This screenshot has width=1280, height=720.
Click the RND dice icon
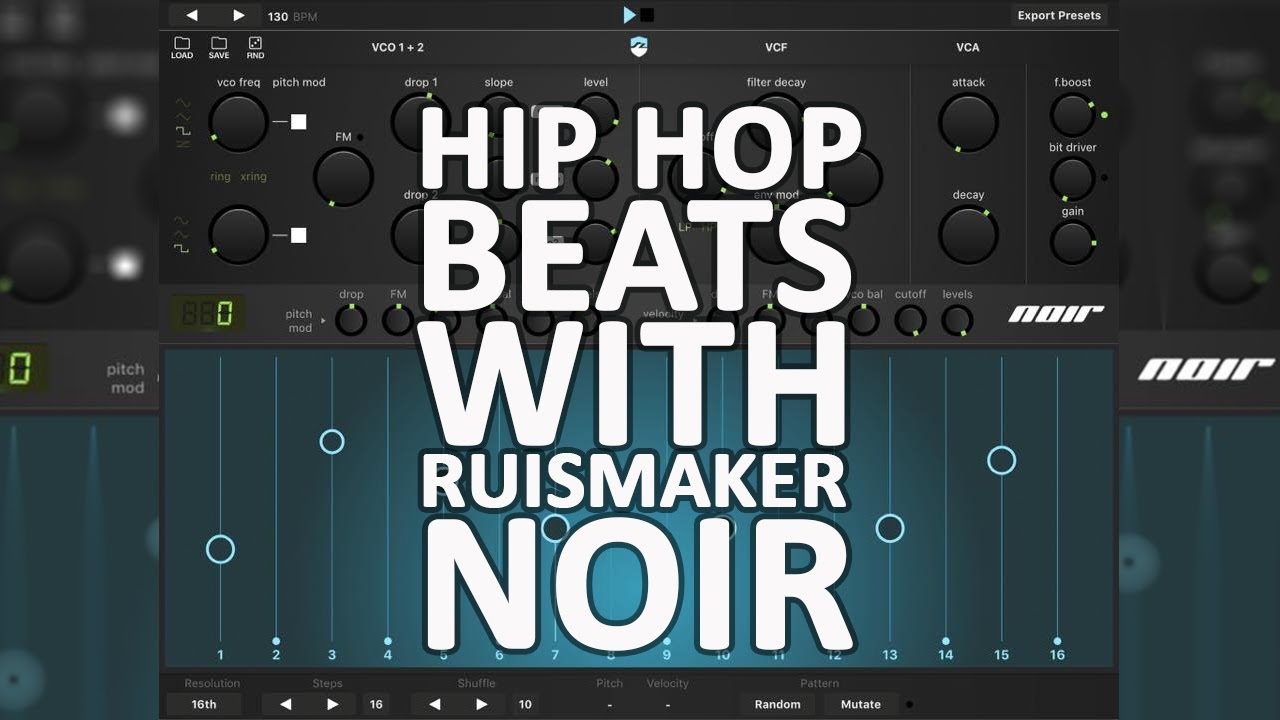[255, 43]
